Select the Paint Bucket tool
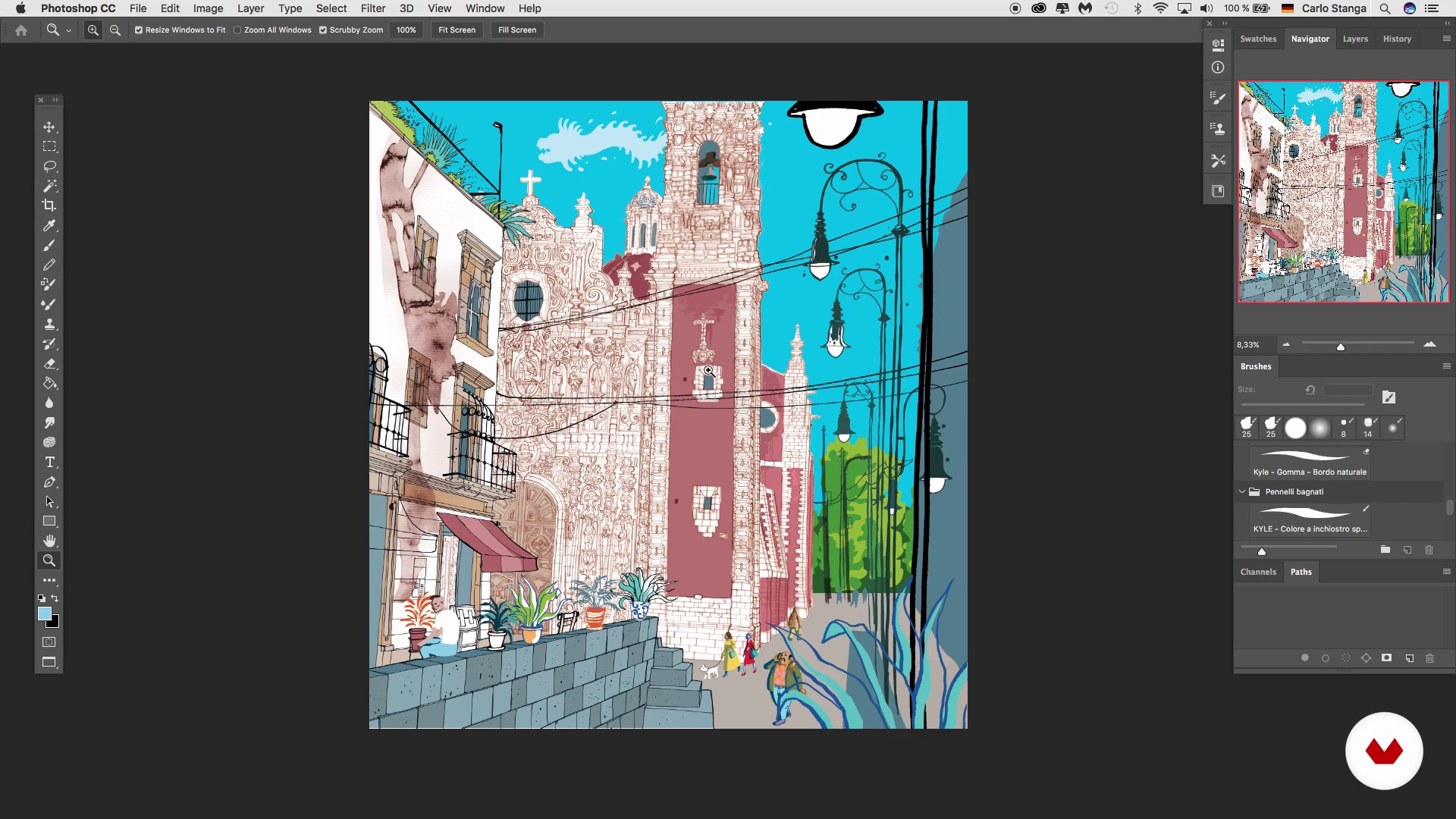The height and width of the screenshot is (819, 1456). (x=49, y=383)
